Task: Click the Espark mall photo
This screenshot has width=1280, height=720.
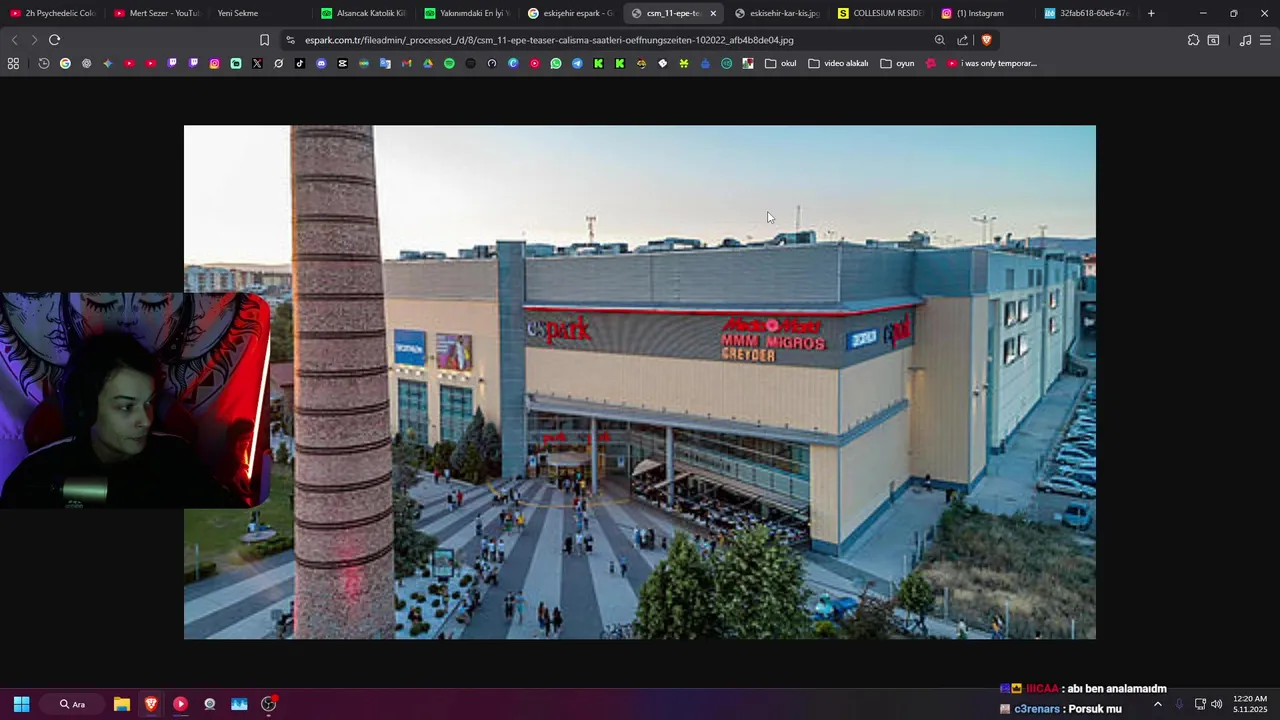Action: click(x=640, y=382)
